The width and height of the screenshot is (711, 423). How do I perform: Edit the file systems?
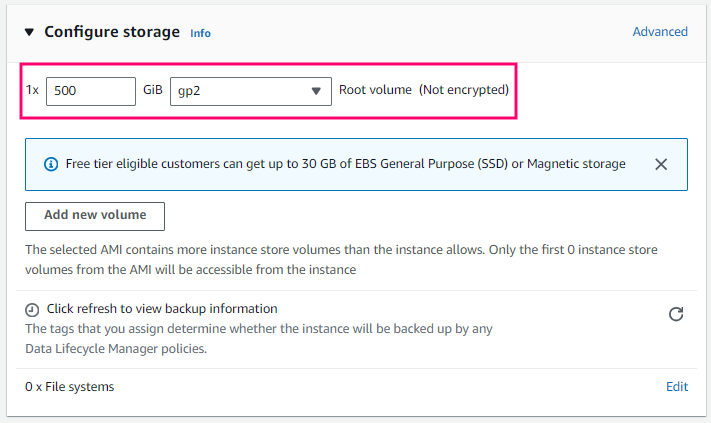pos(677,387)
